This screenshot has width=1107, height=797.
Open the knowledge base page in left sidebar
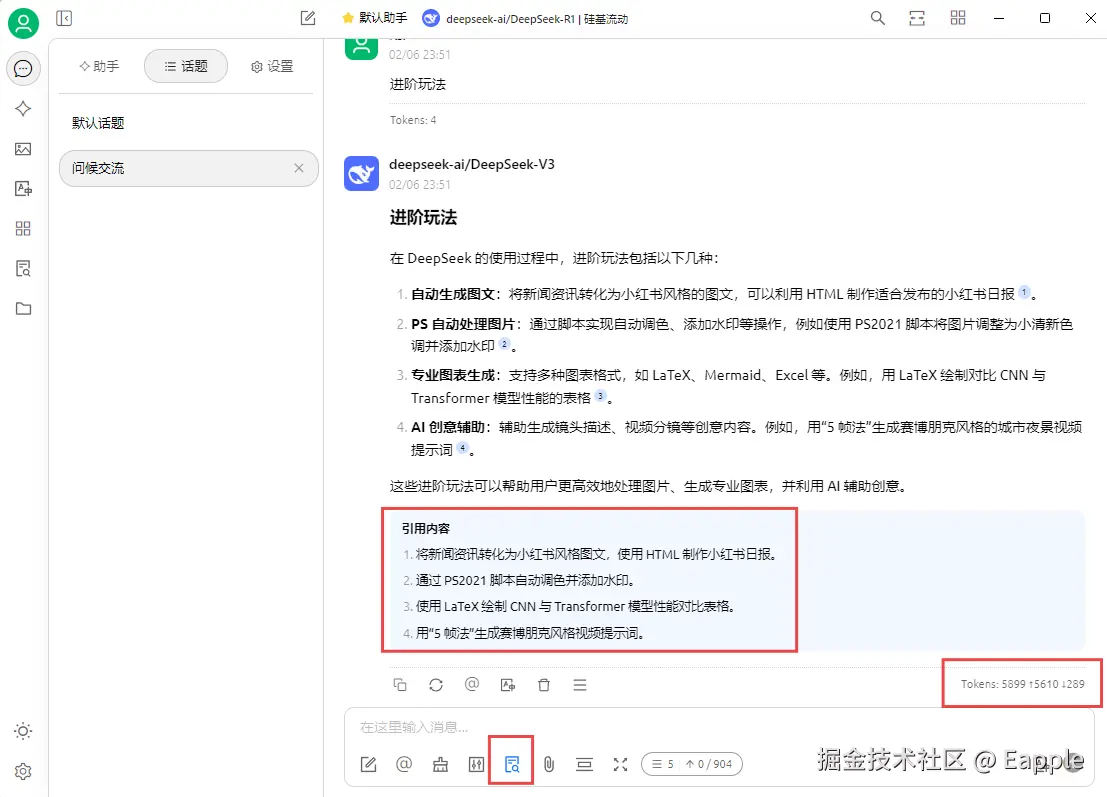[x=23, y=268]
